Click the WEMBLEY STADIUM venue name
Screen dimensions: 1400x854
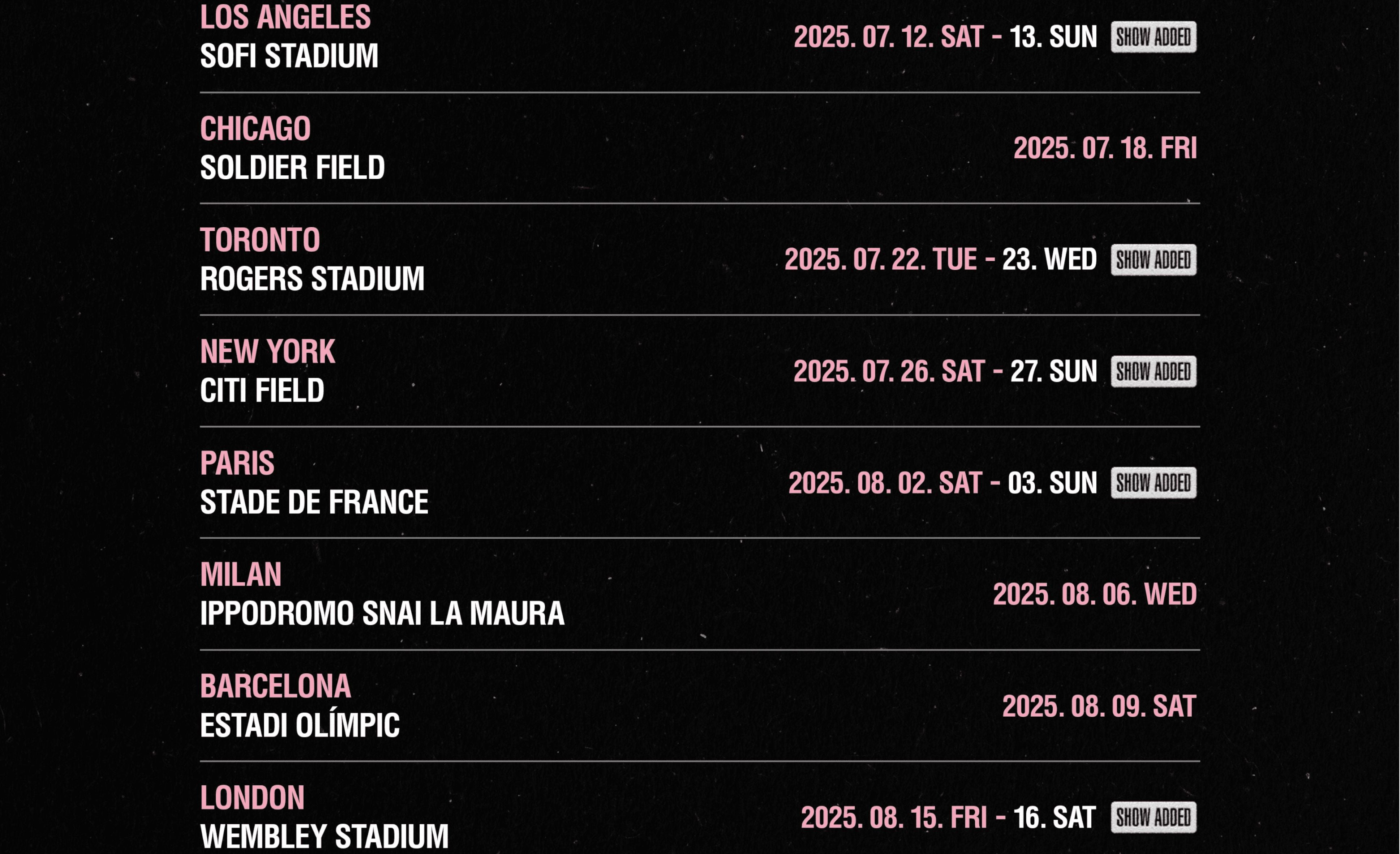coord(324,836)
